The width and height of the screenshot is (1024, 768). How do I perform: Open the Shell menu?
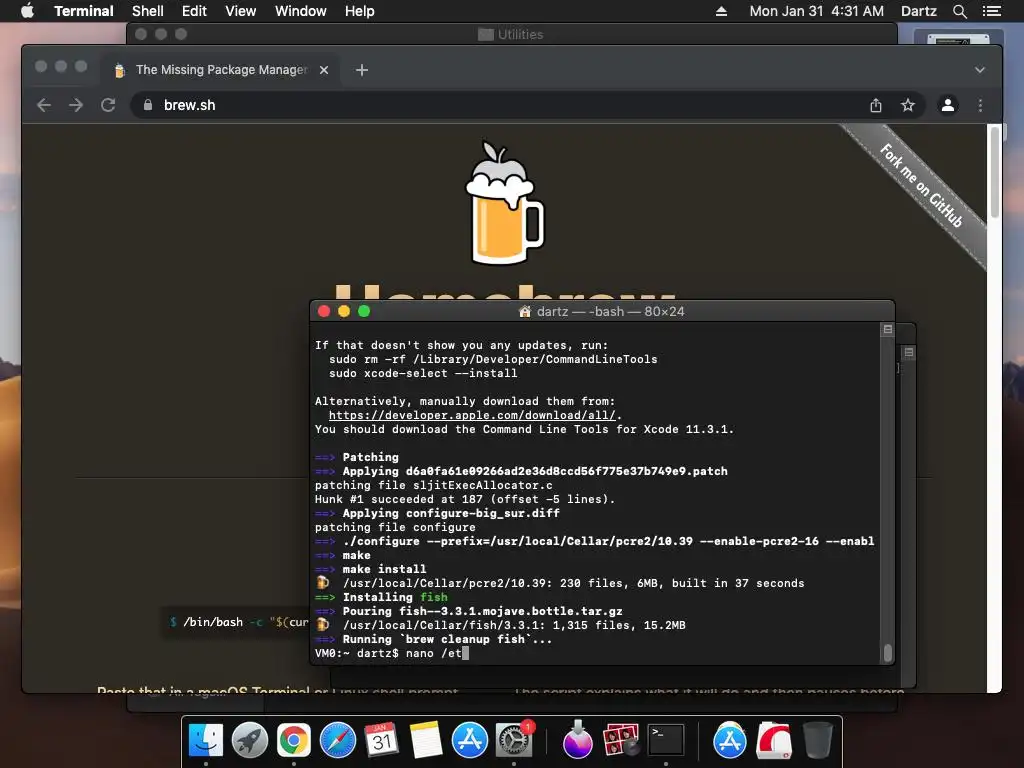click(148, 11)
